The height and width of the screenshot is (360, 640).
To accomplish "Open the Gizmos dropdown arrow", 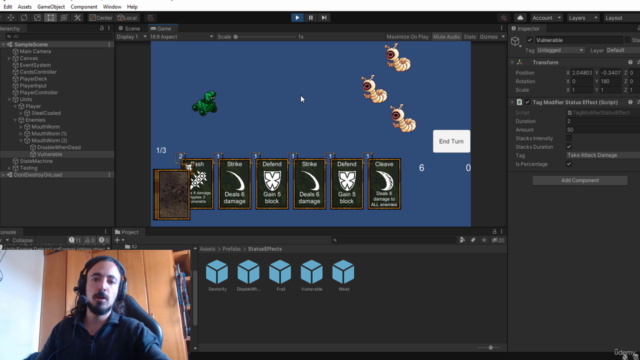I will (503, 37).
